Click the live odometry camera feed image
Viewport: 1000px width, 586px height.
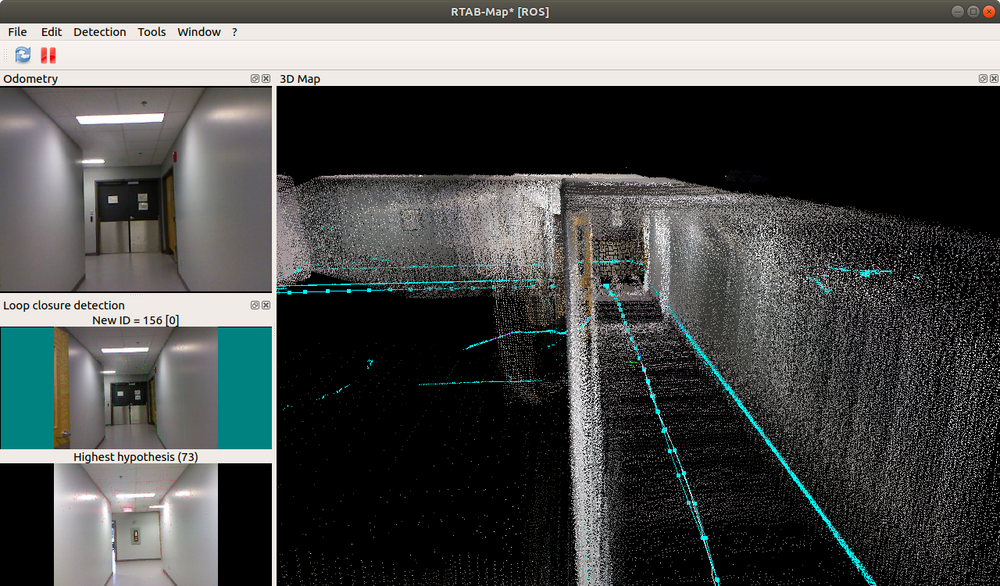coord(136,190)
